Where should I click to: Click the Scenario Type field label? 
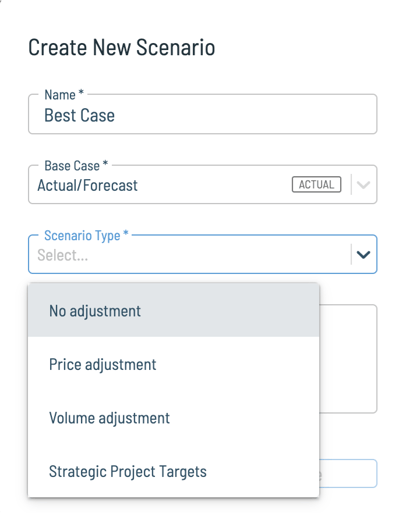tap(86, 235)
